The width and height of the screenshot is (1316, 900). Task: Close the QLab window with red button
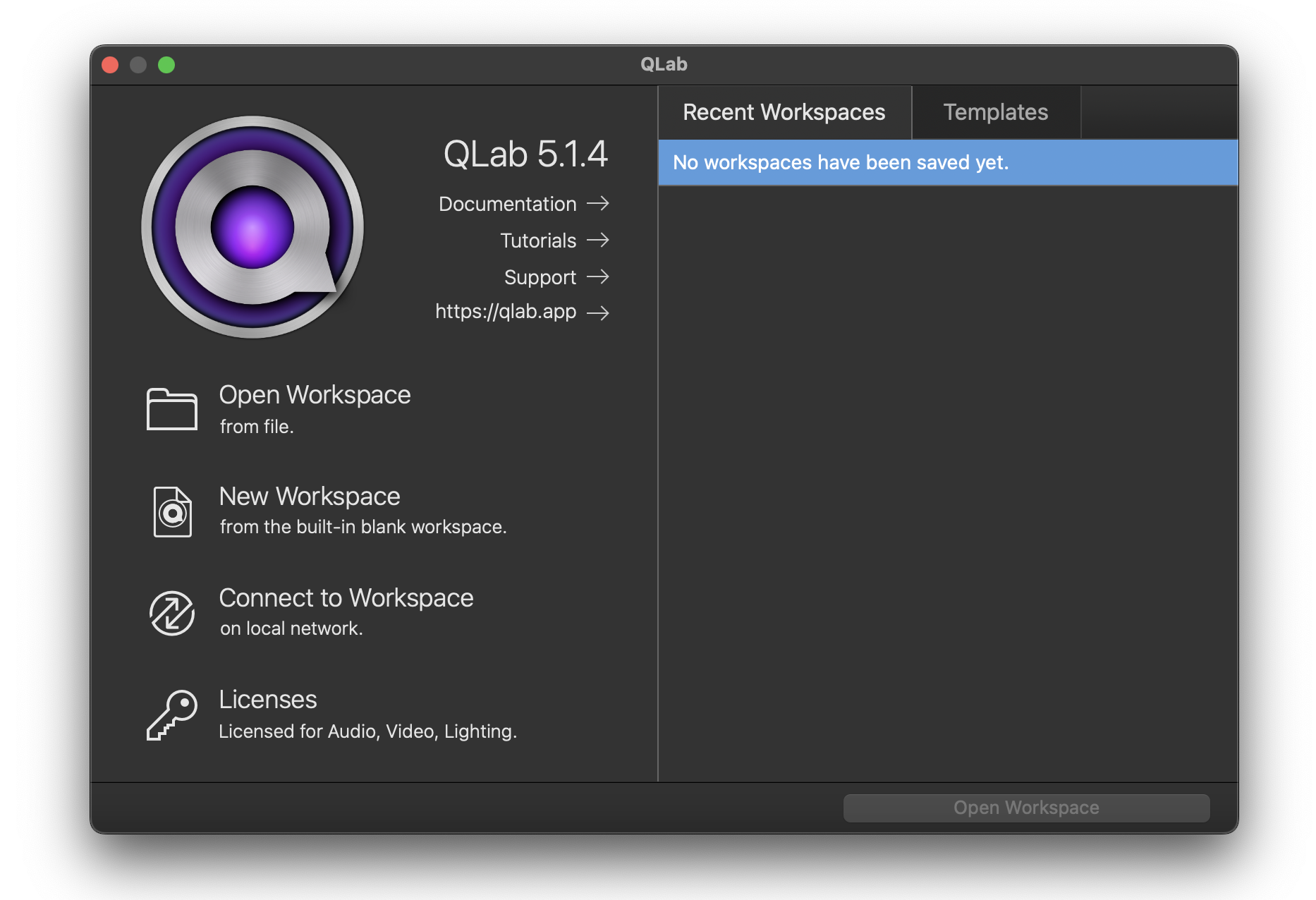110,65
